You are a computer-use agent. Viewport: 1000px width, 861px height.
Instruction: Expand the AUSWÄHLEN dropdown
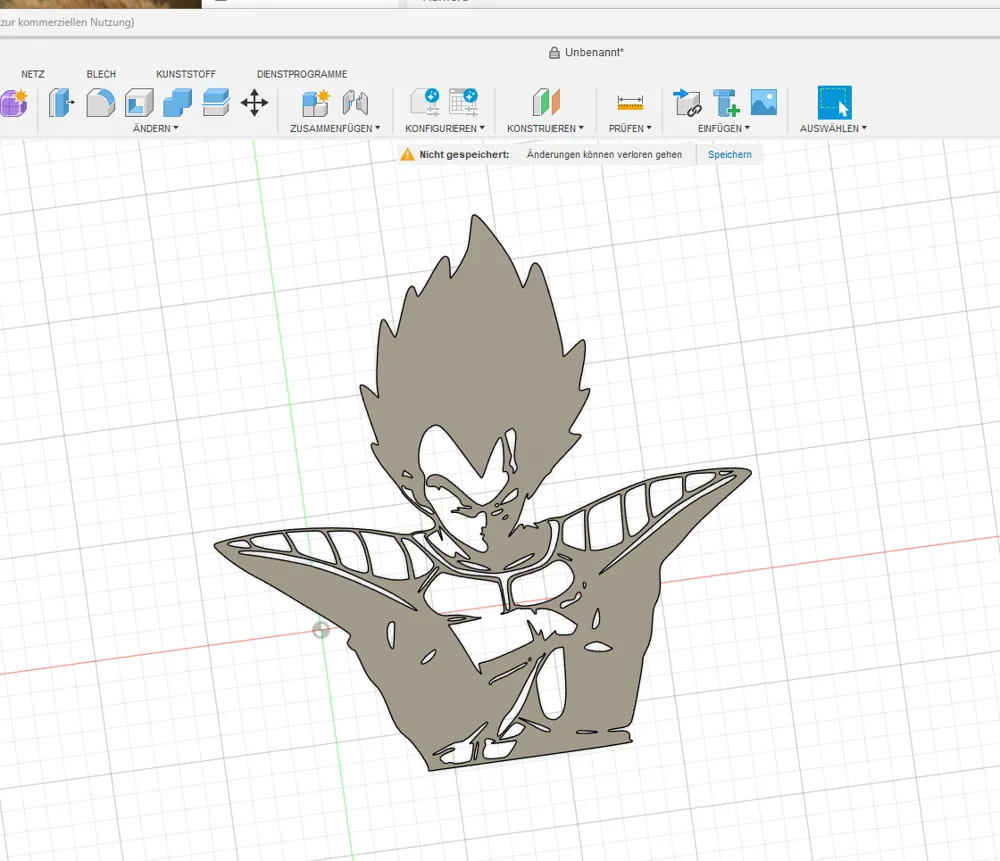tap(834, 128)
